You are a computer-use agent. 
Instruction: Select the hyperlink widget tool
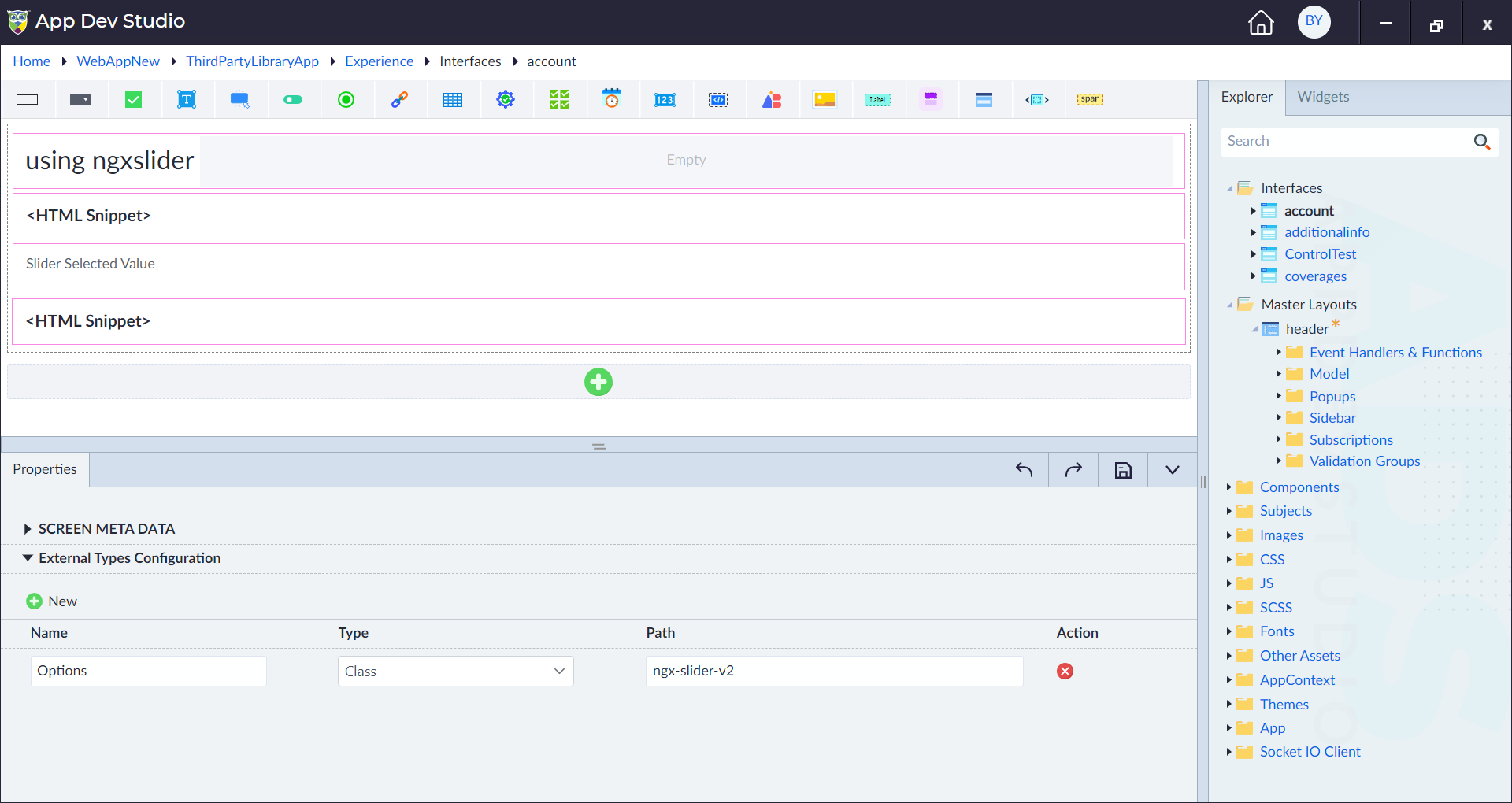(399, 100)
